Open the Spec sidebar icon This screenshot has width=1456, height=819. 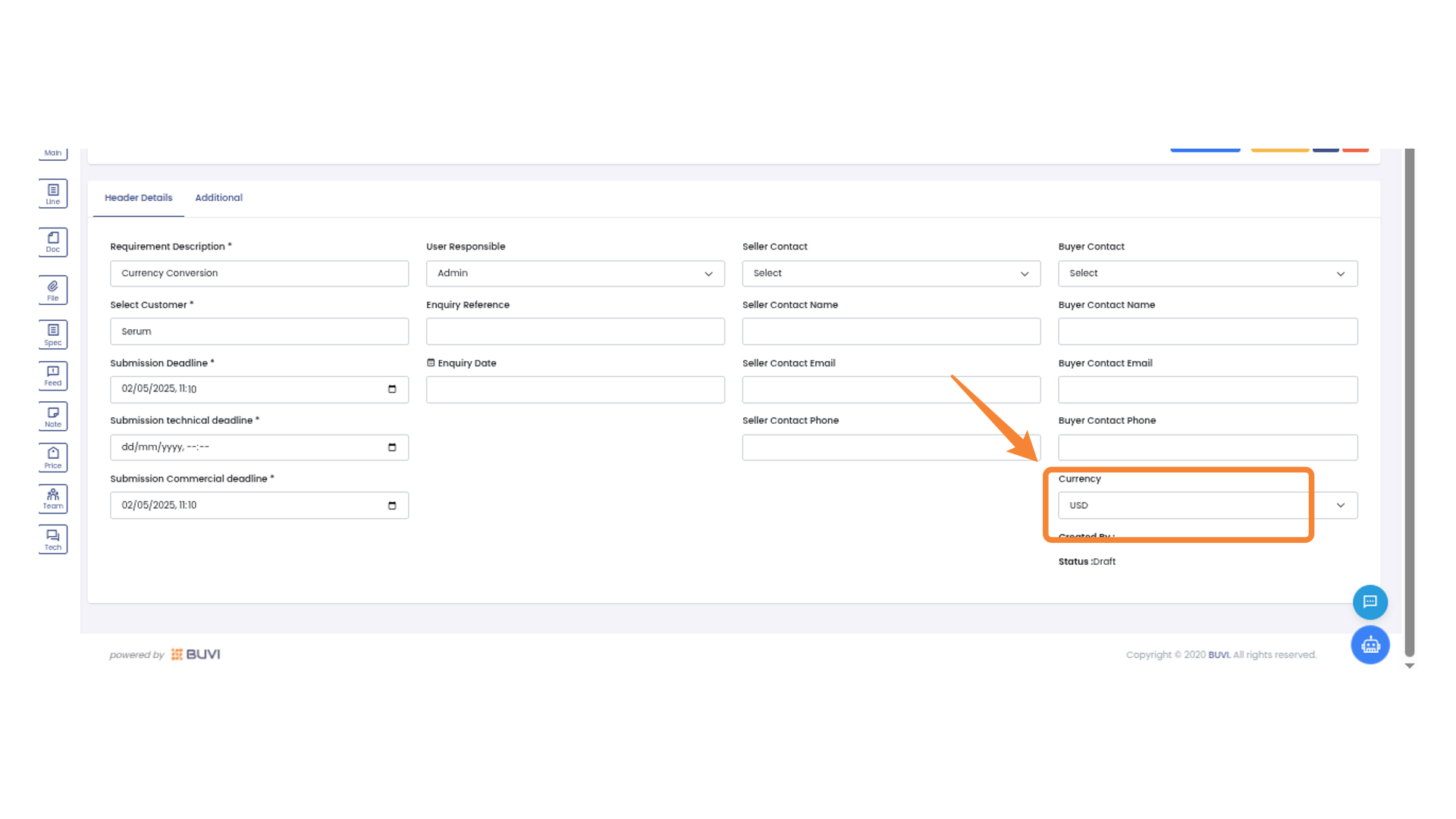pyautogui.click(x=53, y=334)
